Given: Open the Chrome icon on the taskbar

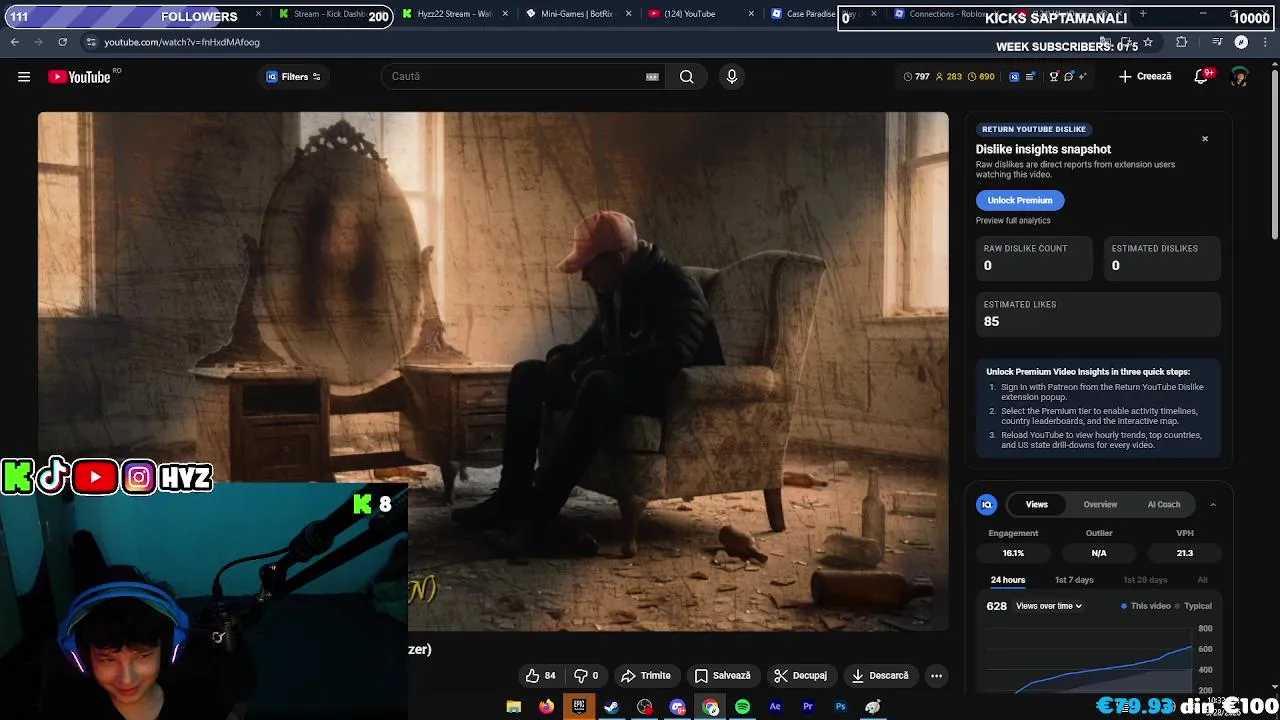Looking at the screenshot, I should 710,707.
